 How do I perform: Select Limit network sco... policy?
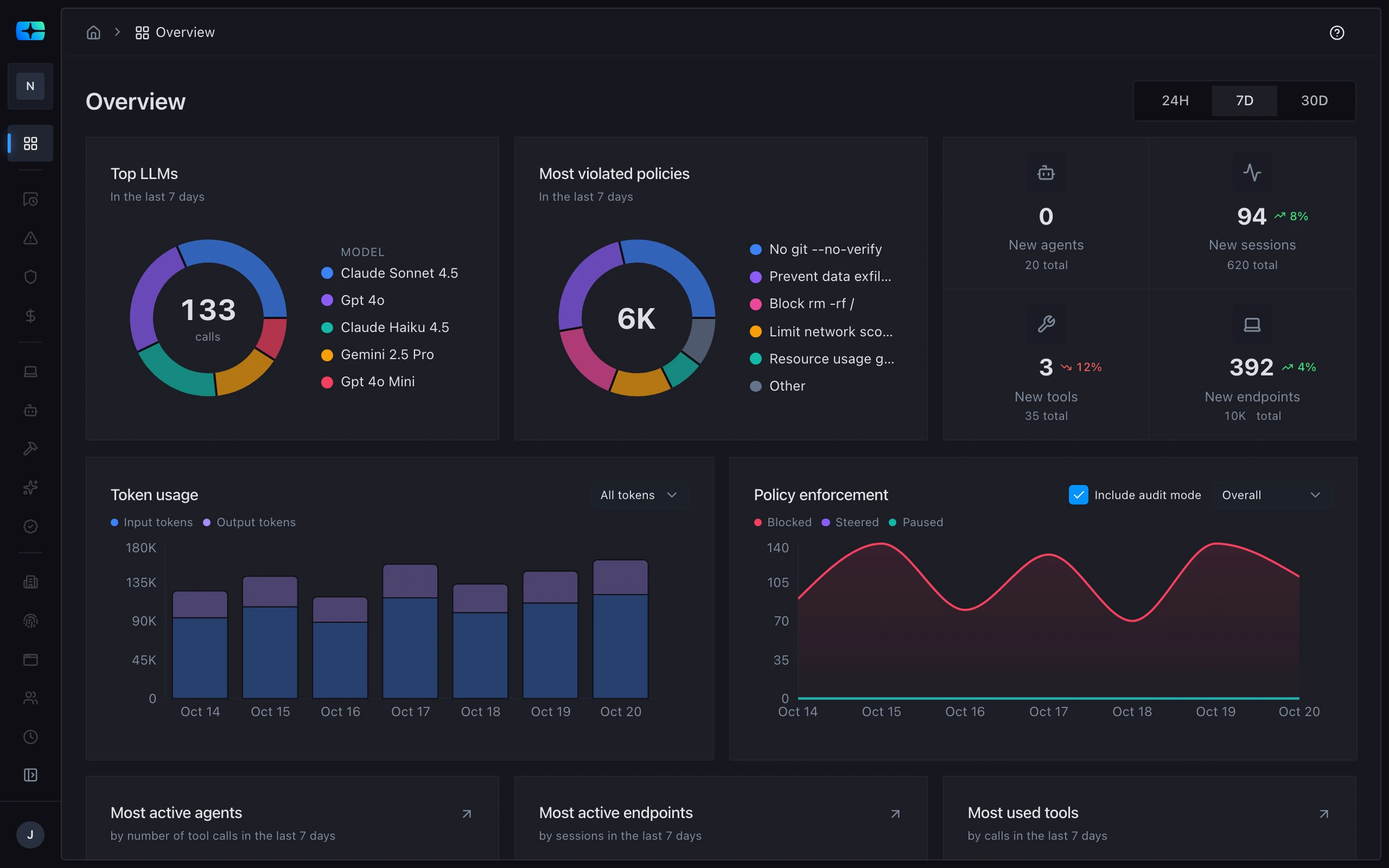(821, 332)
